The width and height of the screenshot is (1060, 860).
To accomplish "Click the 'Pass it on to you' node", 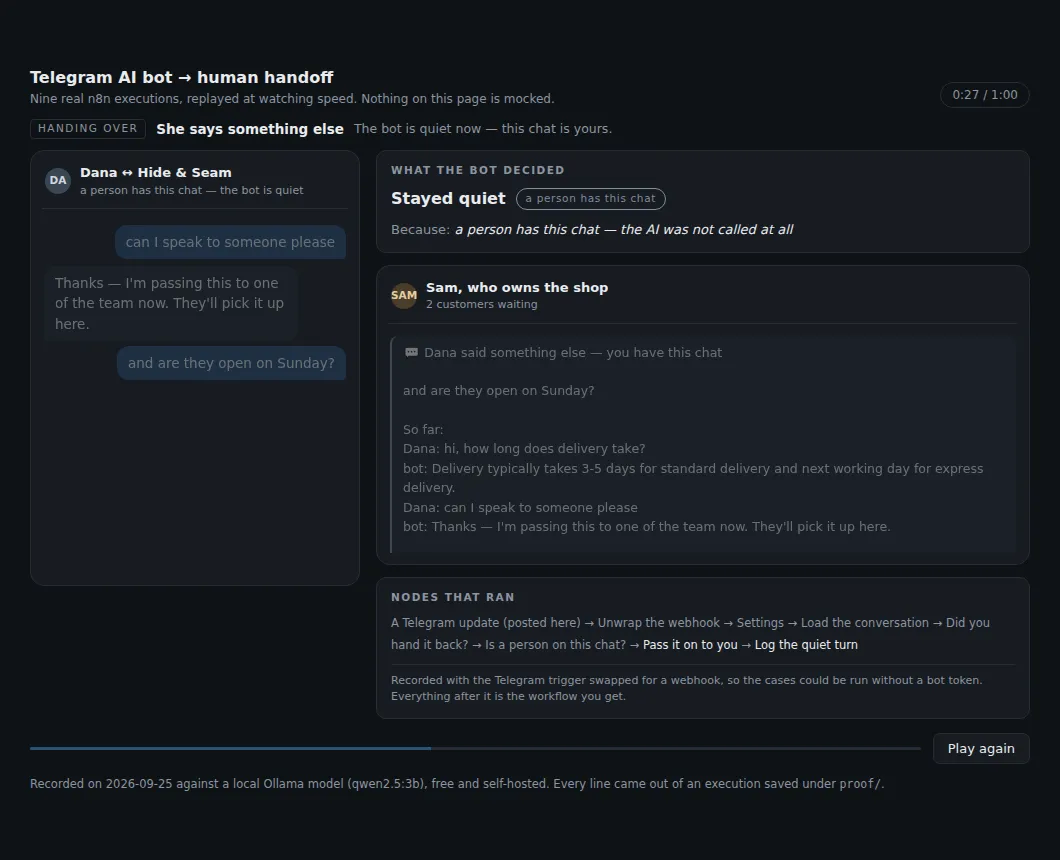I will pyautogui.click(x=690, y=644).
